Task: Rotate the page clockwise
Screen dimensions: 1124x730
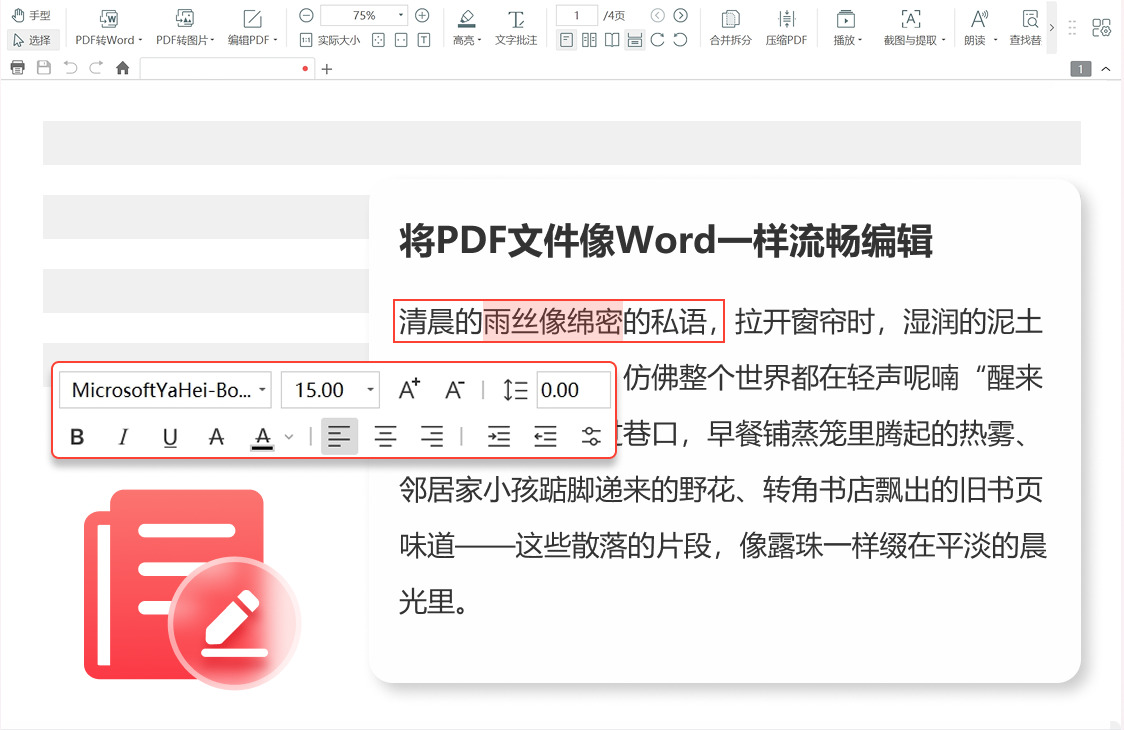Action: [x=657, y=40]
